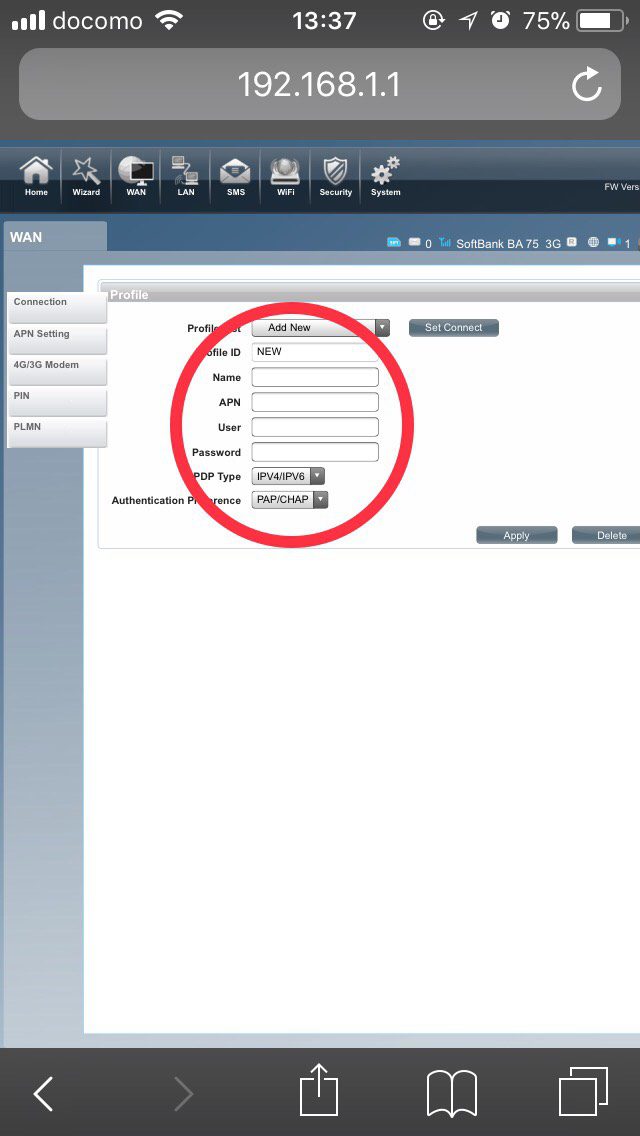Click the Set Connect button
Screen dimensions: 640x1136
[x=453, y=328]
